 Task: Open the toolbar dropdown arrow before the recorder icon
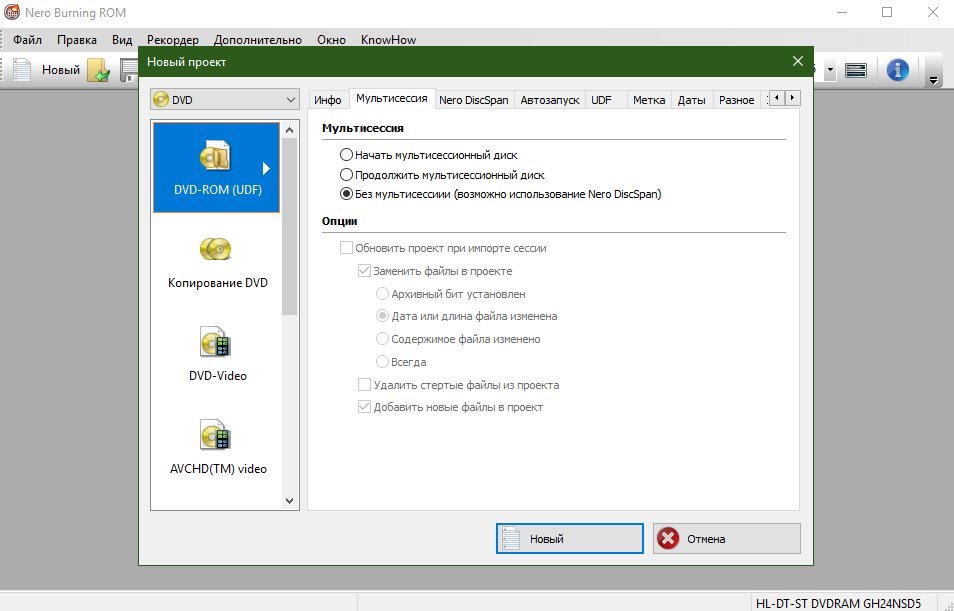830,70
